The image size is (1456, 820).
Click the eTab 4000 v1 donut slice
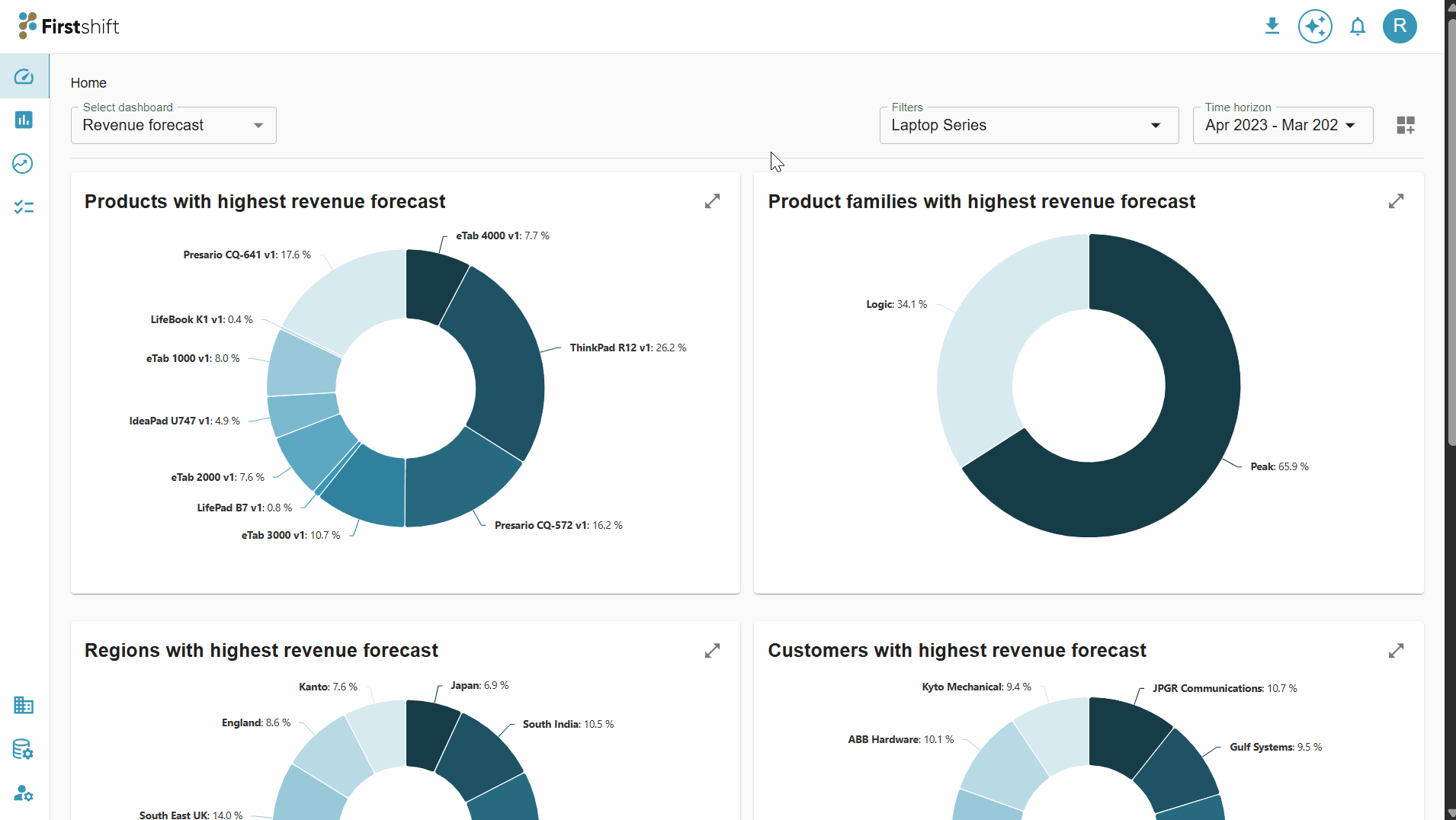click(x=432, y=283)
